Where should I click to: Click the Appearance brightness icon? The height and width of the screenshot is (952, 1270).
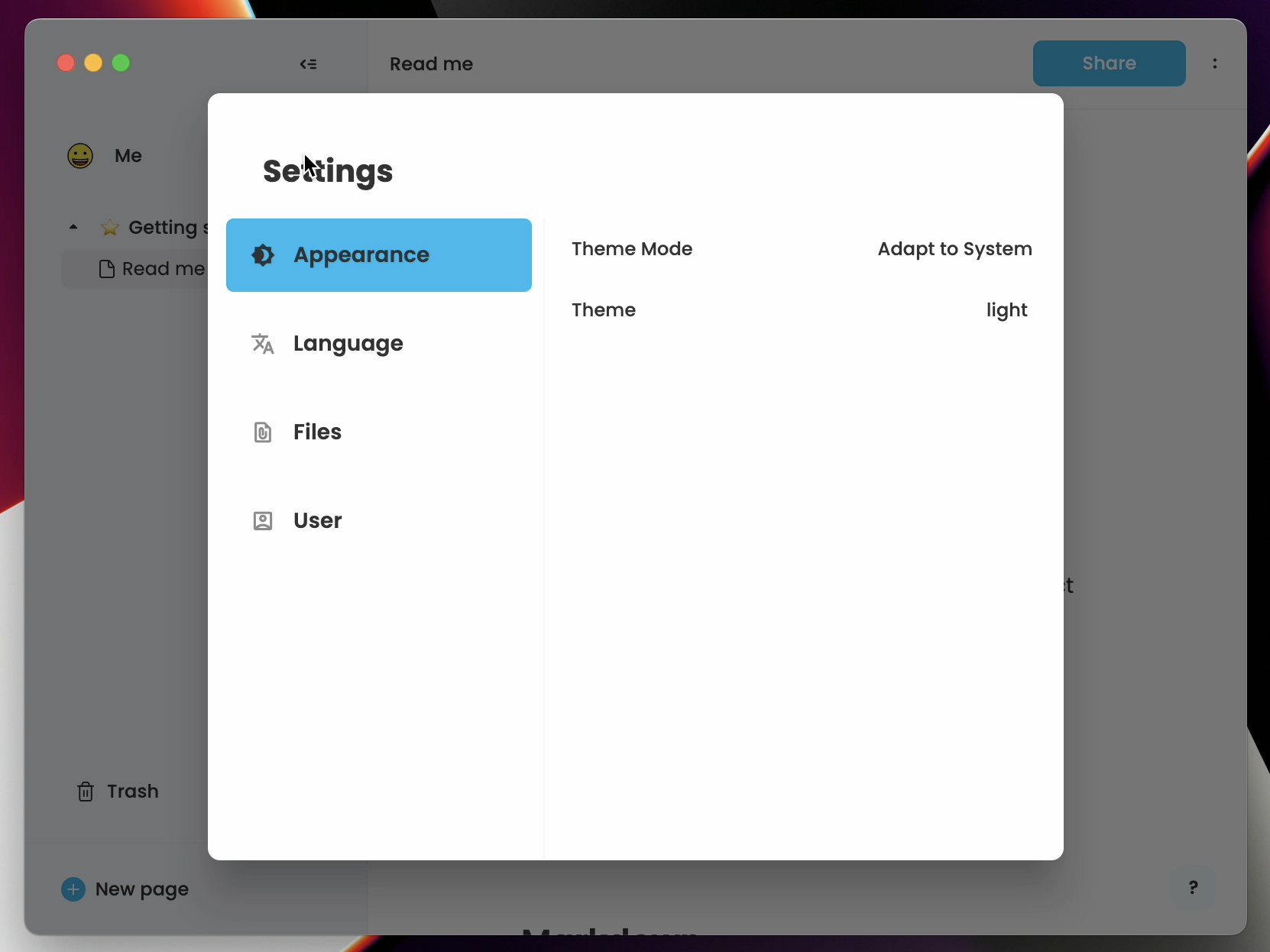pyautogui.click(x=263, y=255)
